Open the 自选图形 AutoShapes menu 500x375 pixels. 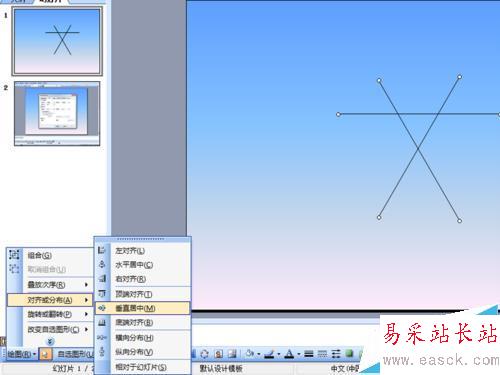76,354
